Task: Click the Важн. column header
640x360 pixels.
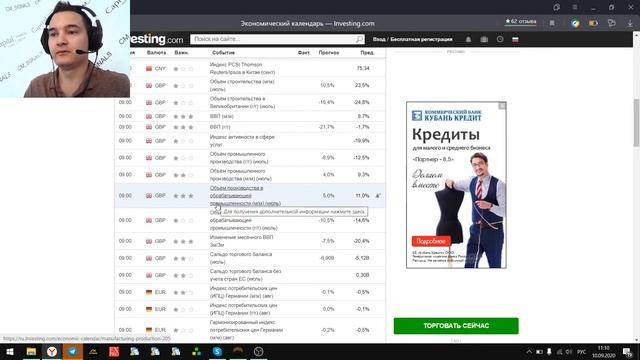Action: pos(181,53)
